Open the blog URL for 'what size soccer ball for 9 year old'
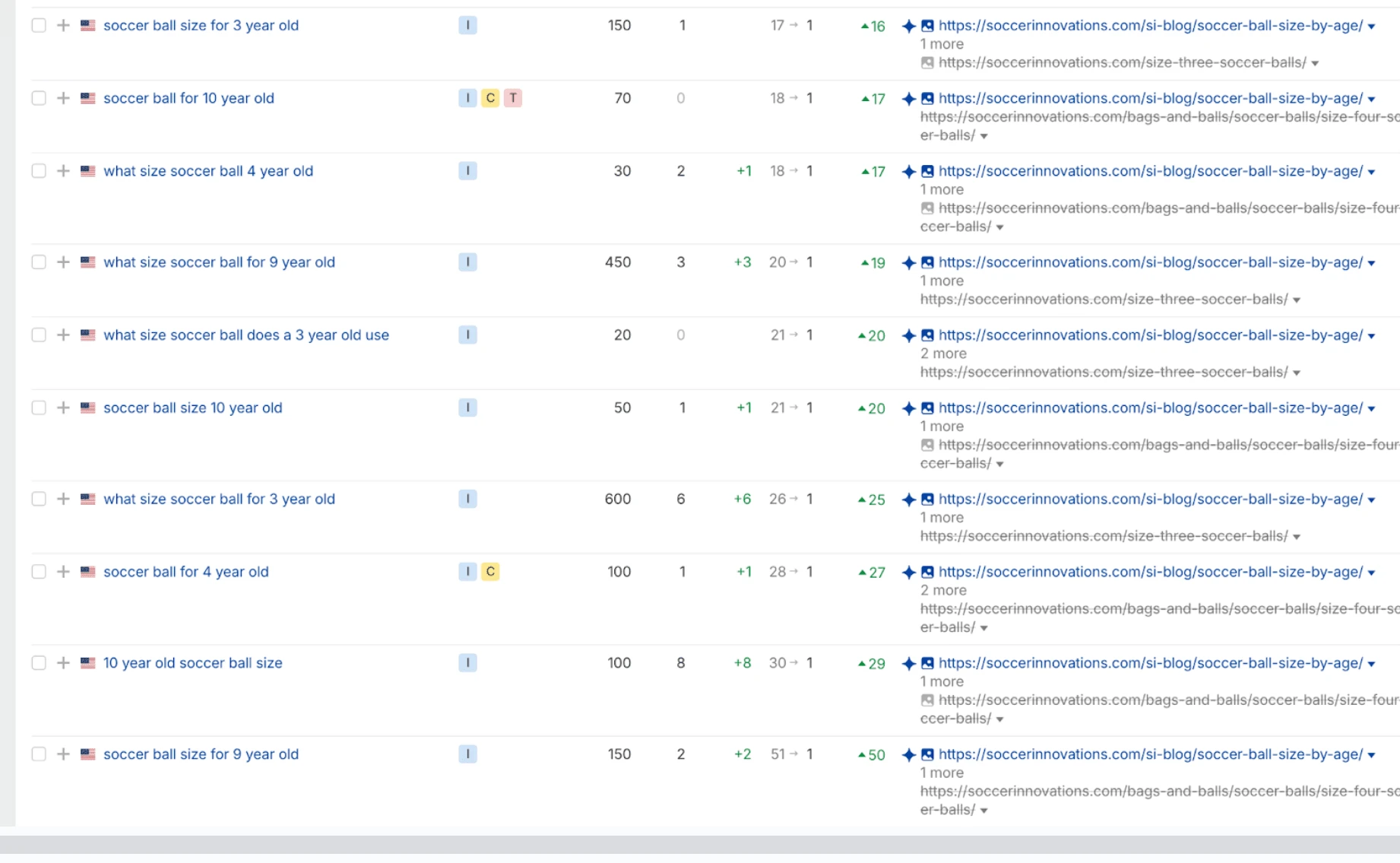Screen dimensions: 1400x863 (1150, 262)
